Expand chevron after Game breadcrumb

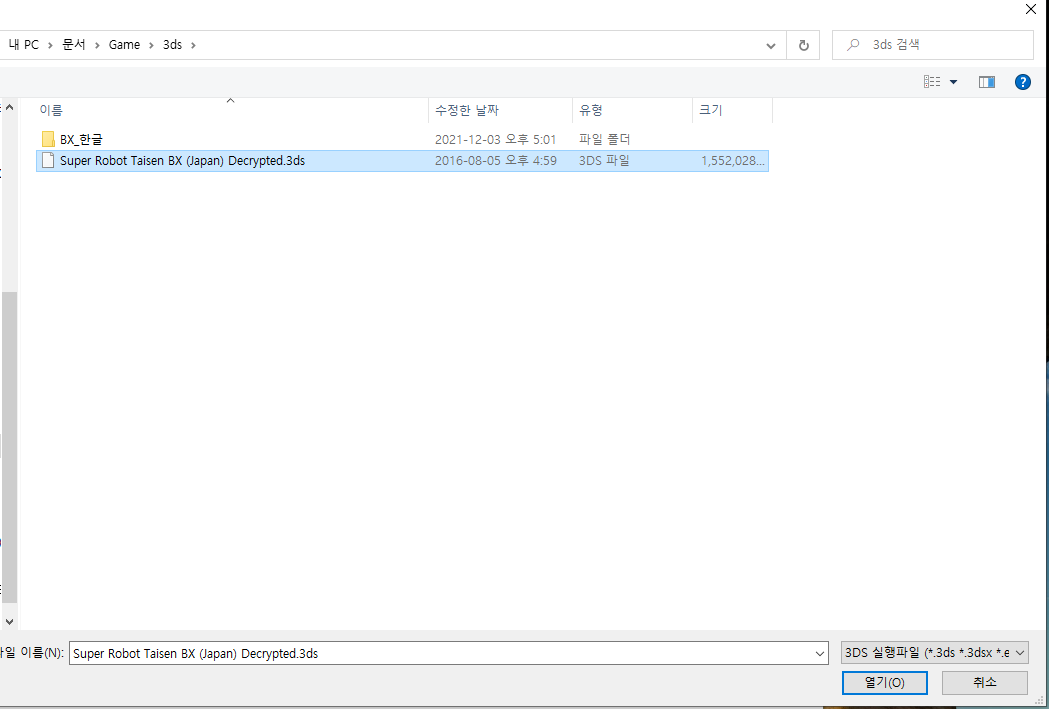coord(151,45)
